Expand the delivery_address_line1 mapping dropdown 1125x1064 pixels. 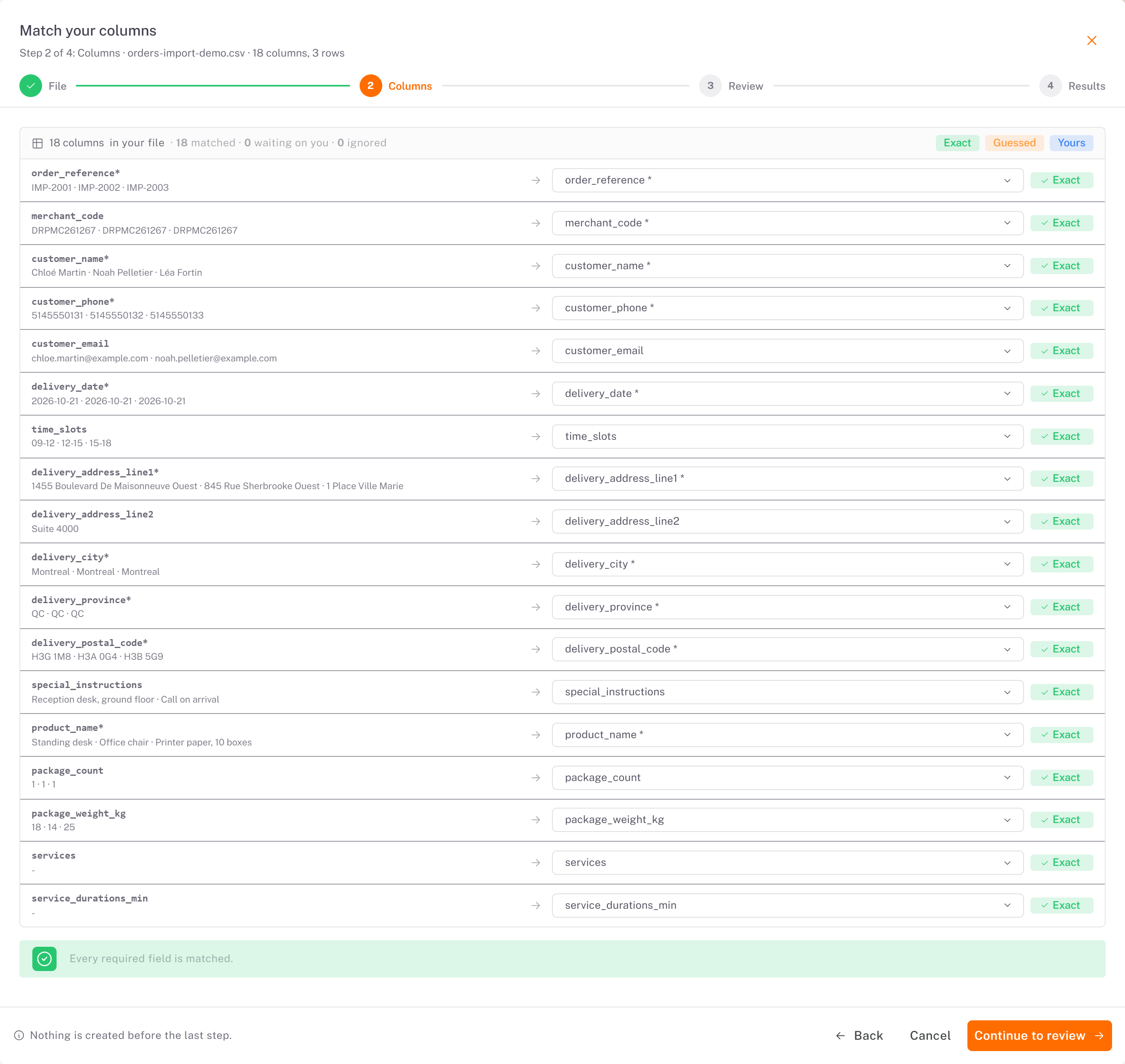click(788, 479)
